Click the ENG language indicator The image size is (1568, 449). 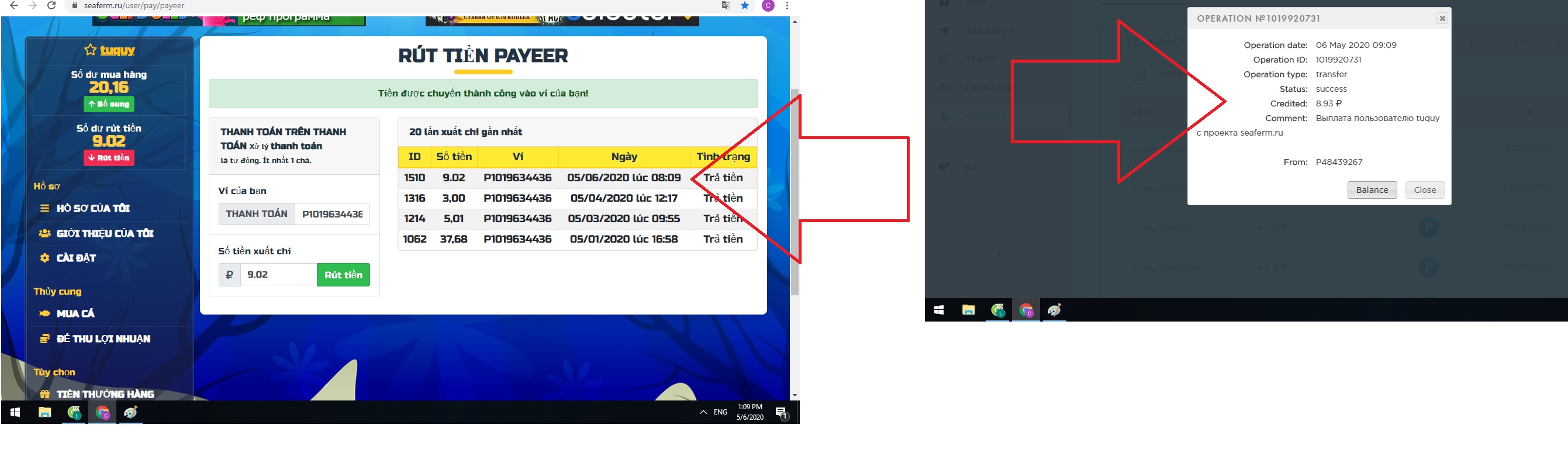coord(721,413)
